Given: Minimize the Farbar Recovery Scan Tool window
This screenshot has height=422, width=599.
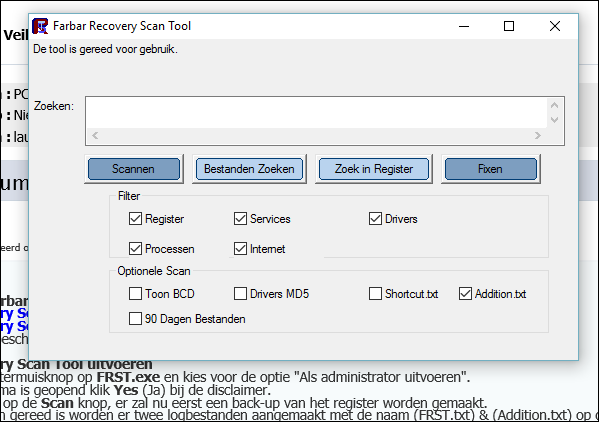Looking at the screenshot, I should [464, 26].
